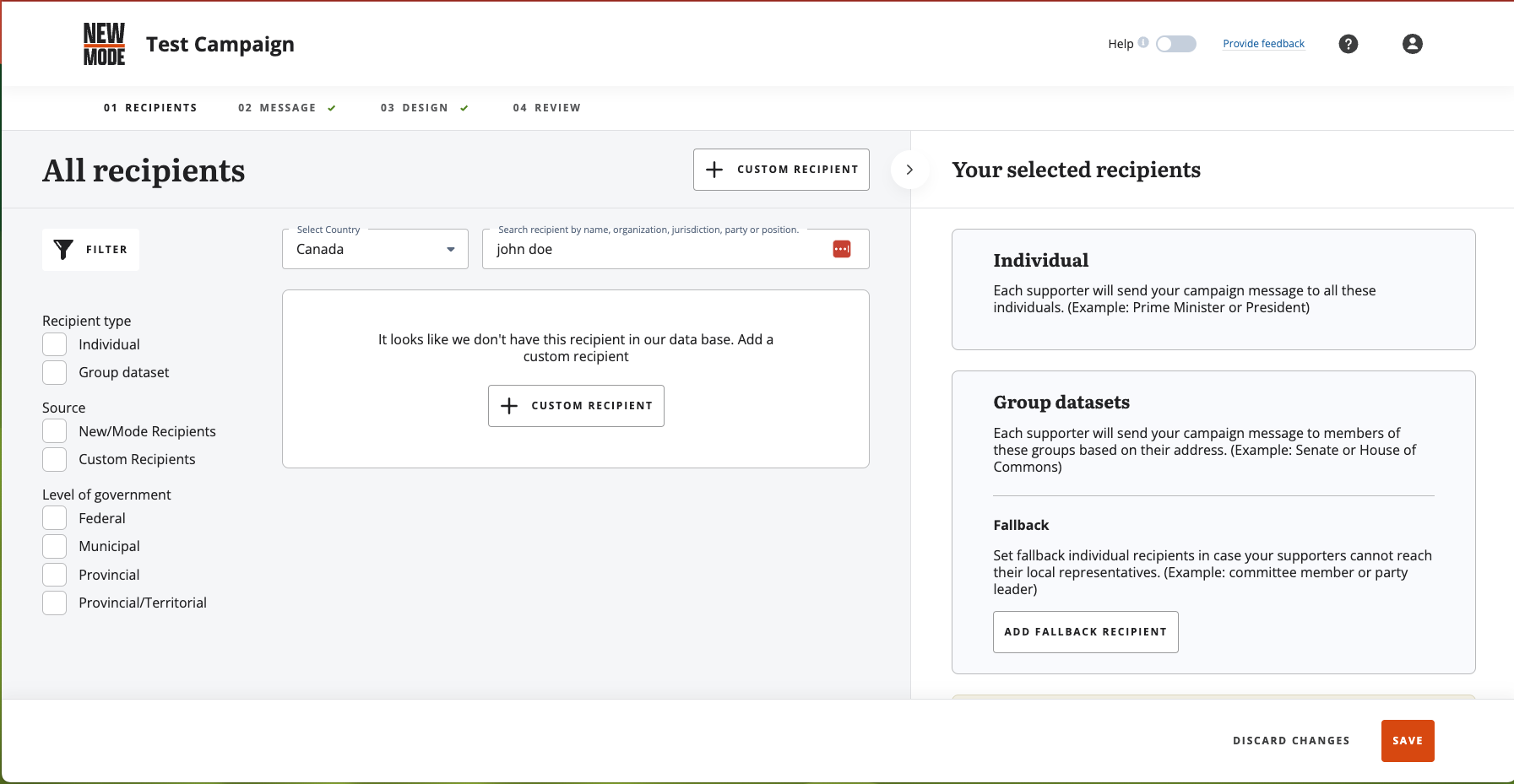Click Custom Recipient button in empty results box

[x=576, y=406]
